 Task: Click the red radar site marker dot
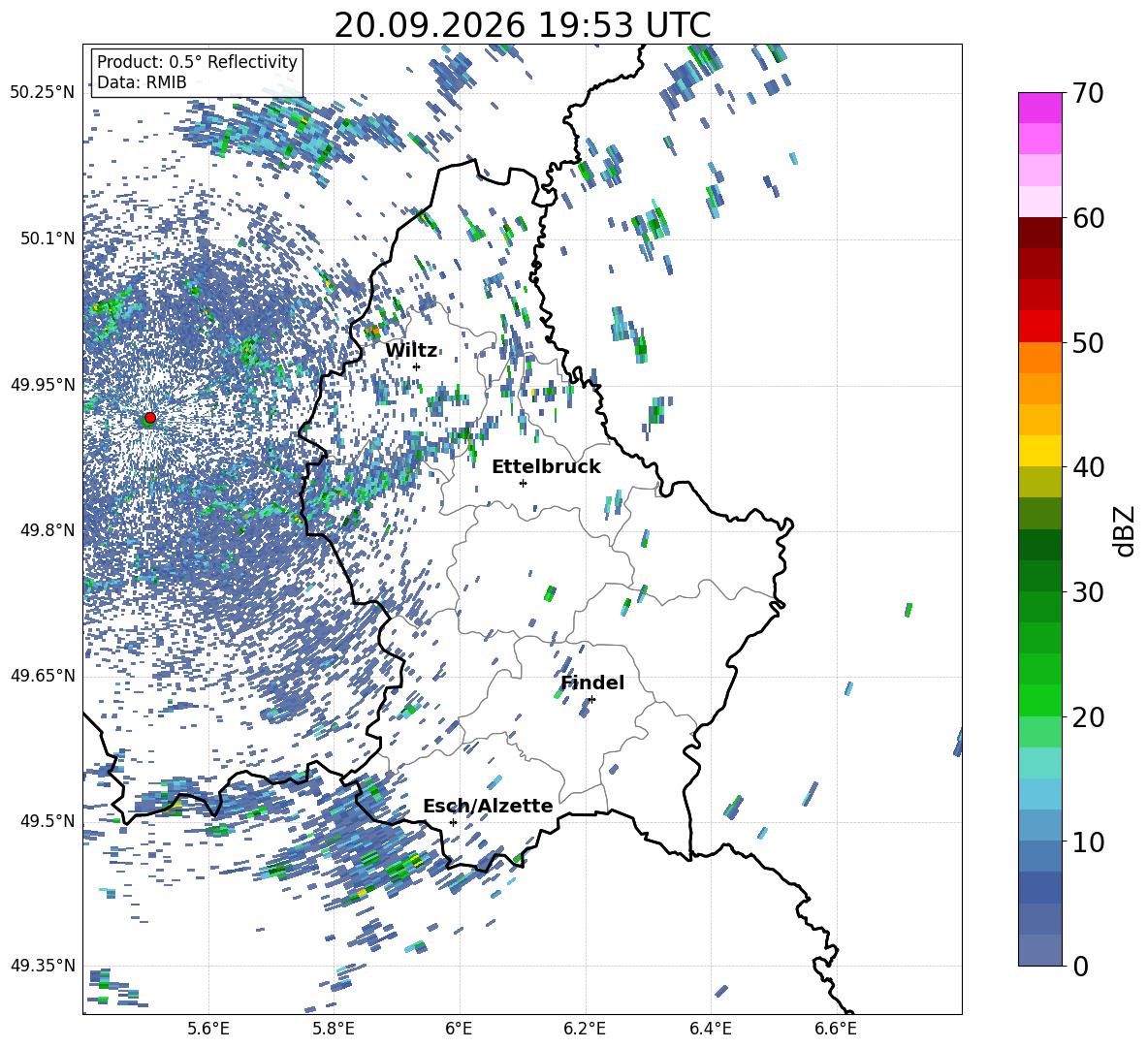pyautogui.click(x=150, y=418)
